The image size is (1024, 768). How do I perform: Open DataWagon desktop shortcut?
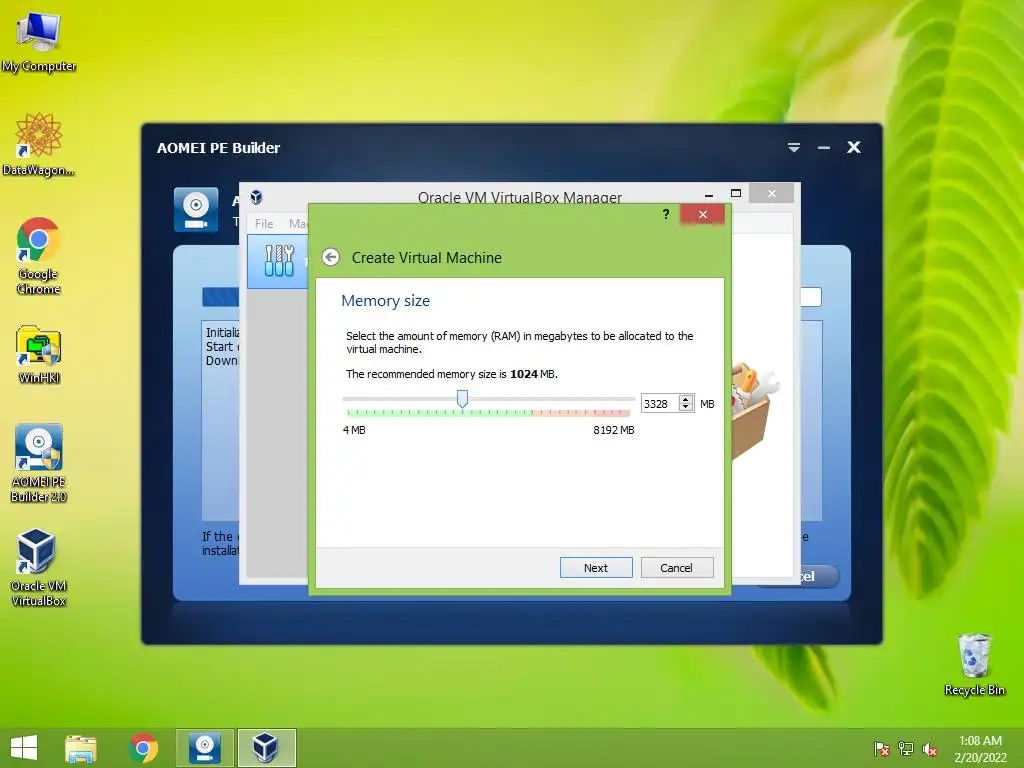point(38,144)
